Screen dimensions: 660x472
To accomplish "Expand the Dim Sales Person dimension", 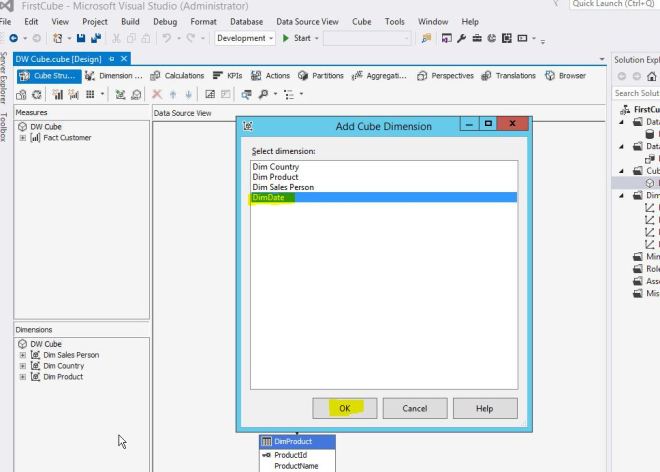I will tap(23, 355).
